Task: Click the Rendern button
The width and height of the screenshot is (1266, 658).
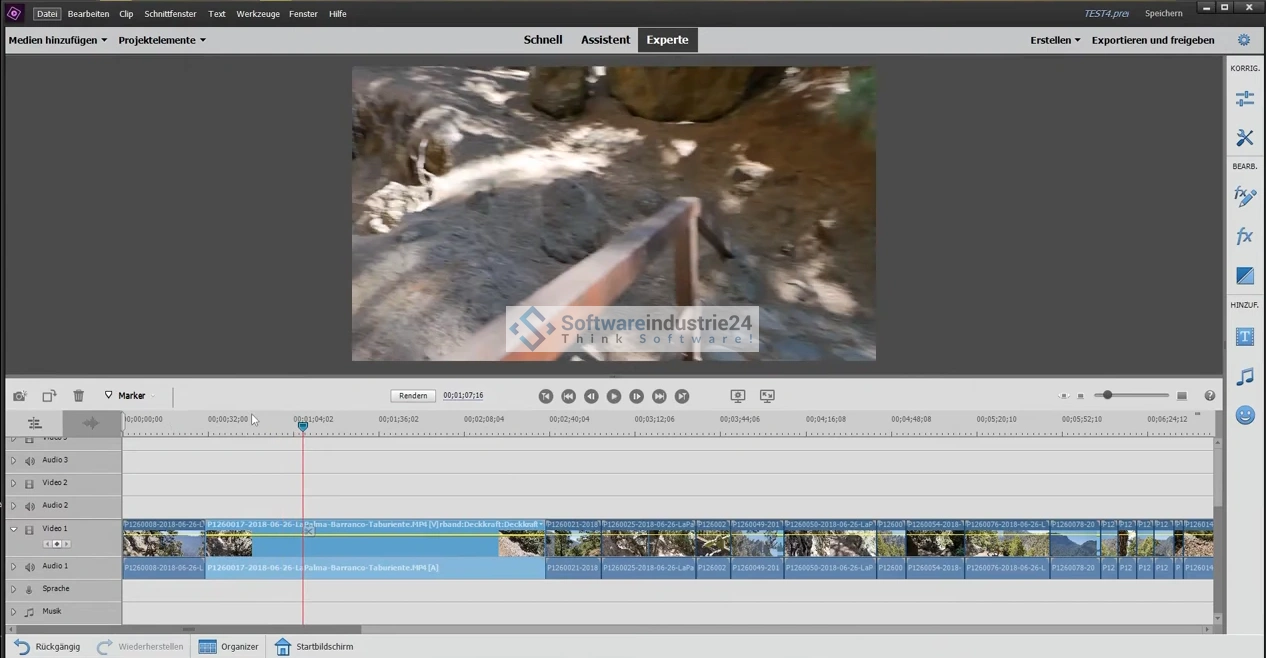Action: pyautogui.click(x=413, y=396)
